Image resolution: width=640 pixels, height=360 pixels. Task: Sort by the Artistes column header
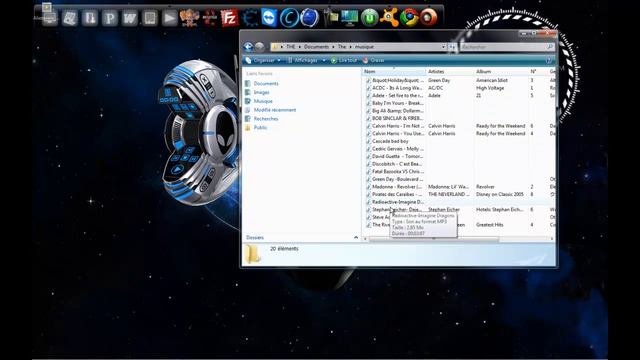pos(450,71)
